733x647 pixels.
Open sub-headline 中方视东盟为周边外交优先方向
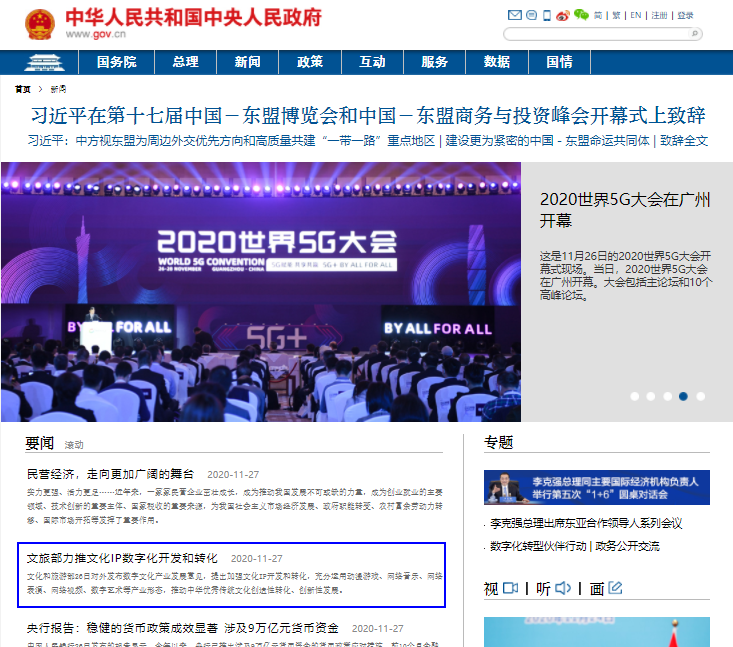[231, 141]
